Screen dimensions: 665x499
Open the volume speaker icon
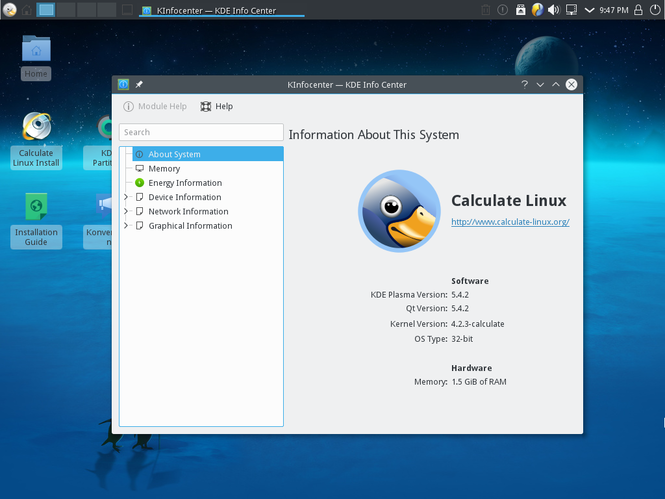pyautogui.click(x=554, y=10)
